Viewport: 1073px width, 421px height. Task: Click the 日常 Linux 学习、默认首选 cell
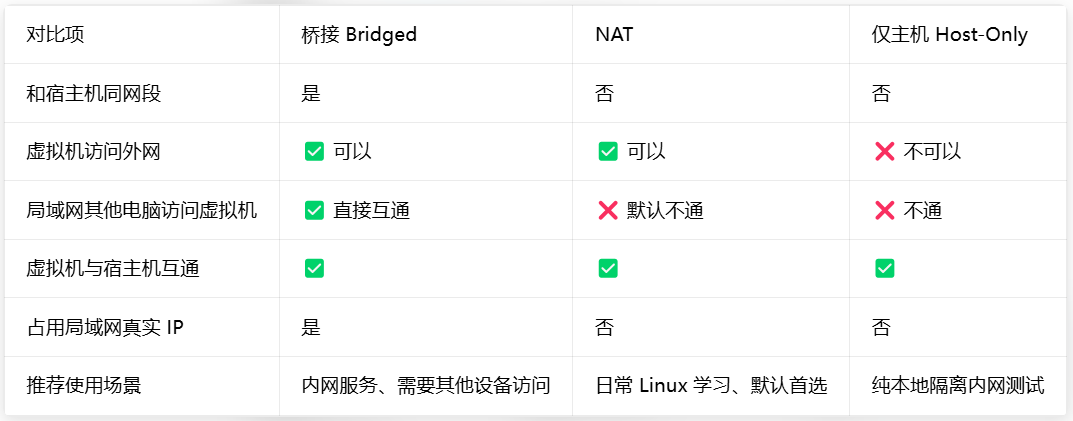[712, 386]
